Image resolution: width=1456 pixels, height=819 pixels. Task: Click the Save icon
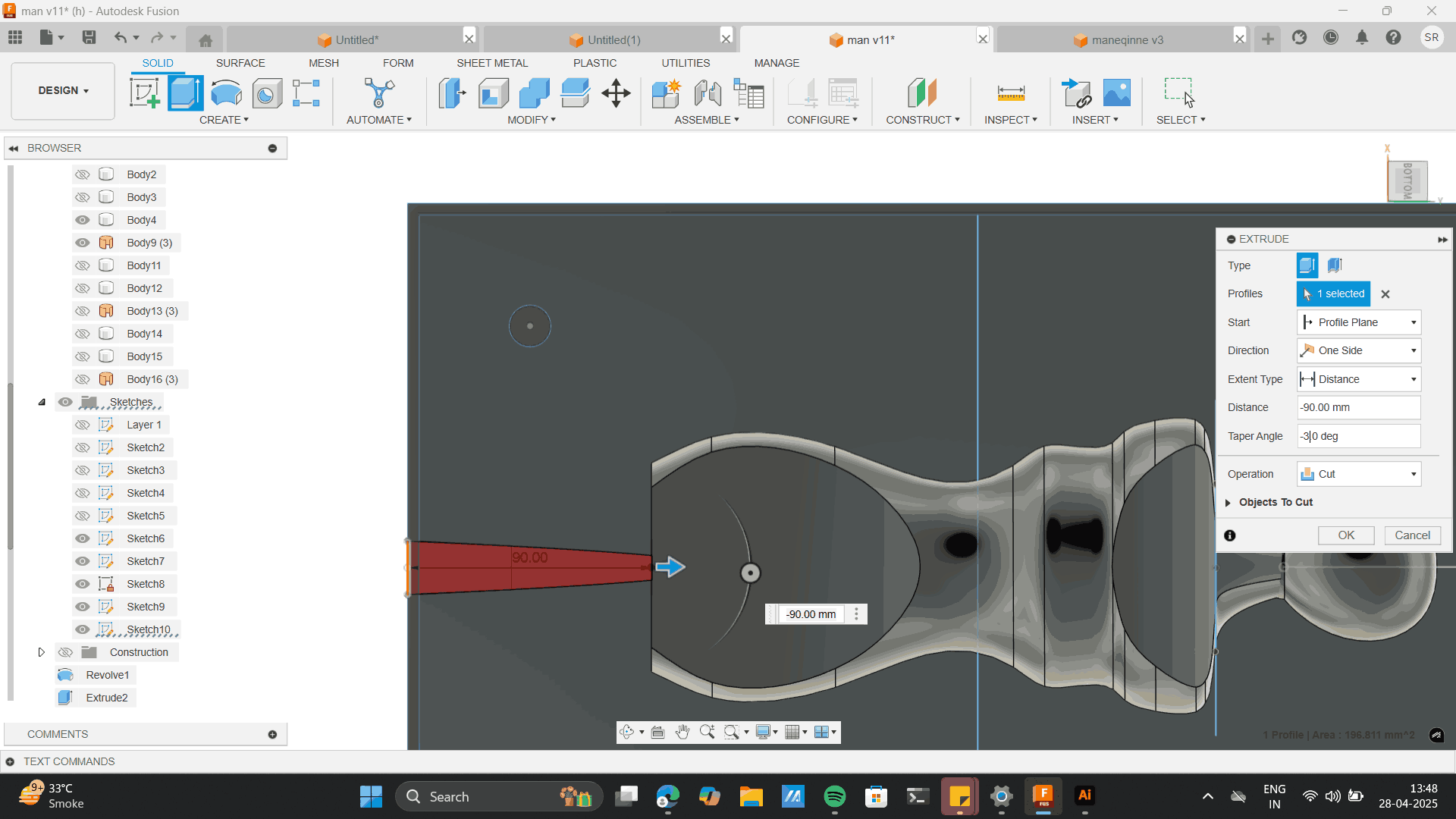pos(89,37)
